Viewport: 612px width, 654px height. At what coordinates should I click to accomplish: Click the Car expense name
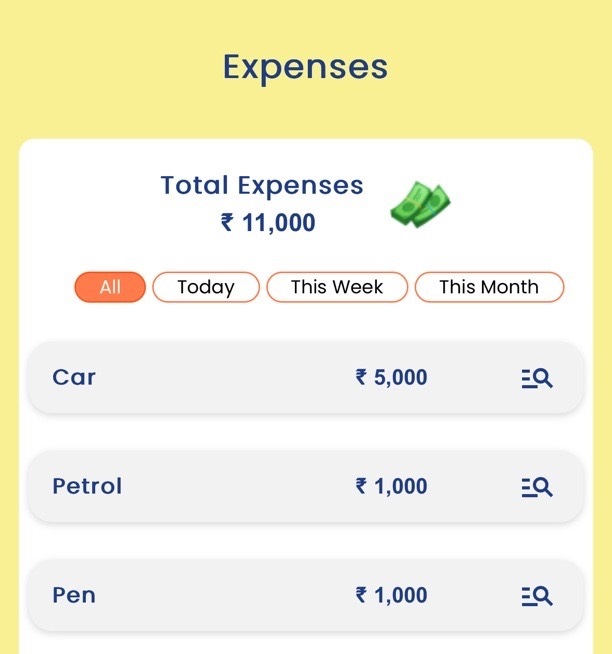pos(74,377)
